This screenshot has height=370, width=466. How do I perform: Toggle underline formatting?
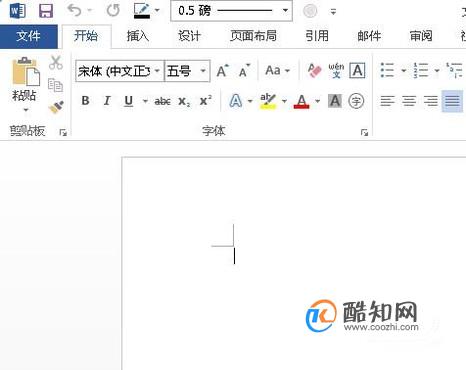129,101
